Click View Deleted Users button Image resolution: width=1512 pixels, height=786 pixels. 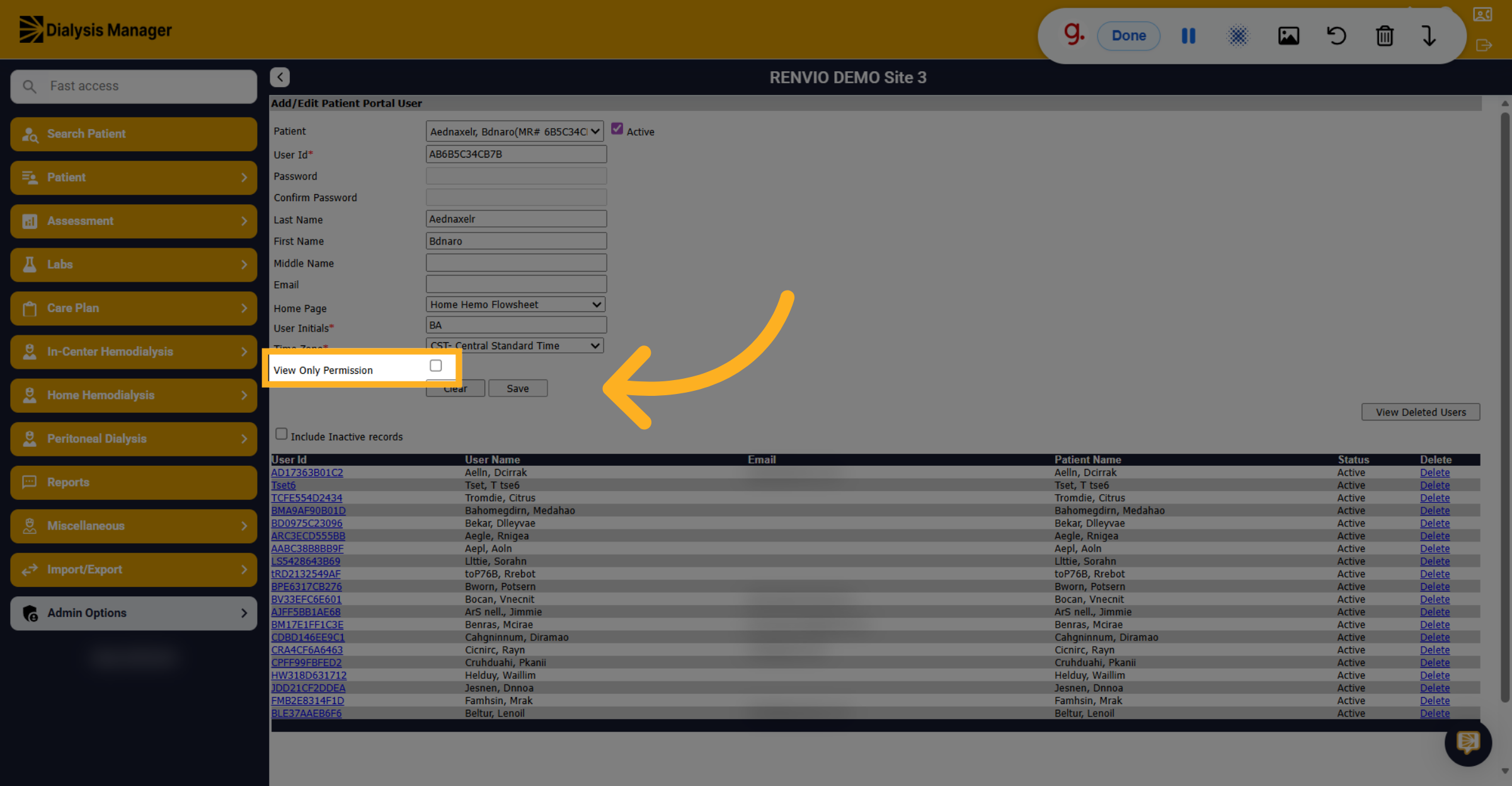[1421, 412]
